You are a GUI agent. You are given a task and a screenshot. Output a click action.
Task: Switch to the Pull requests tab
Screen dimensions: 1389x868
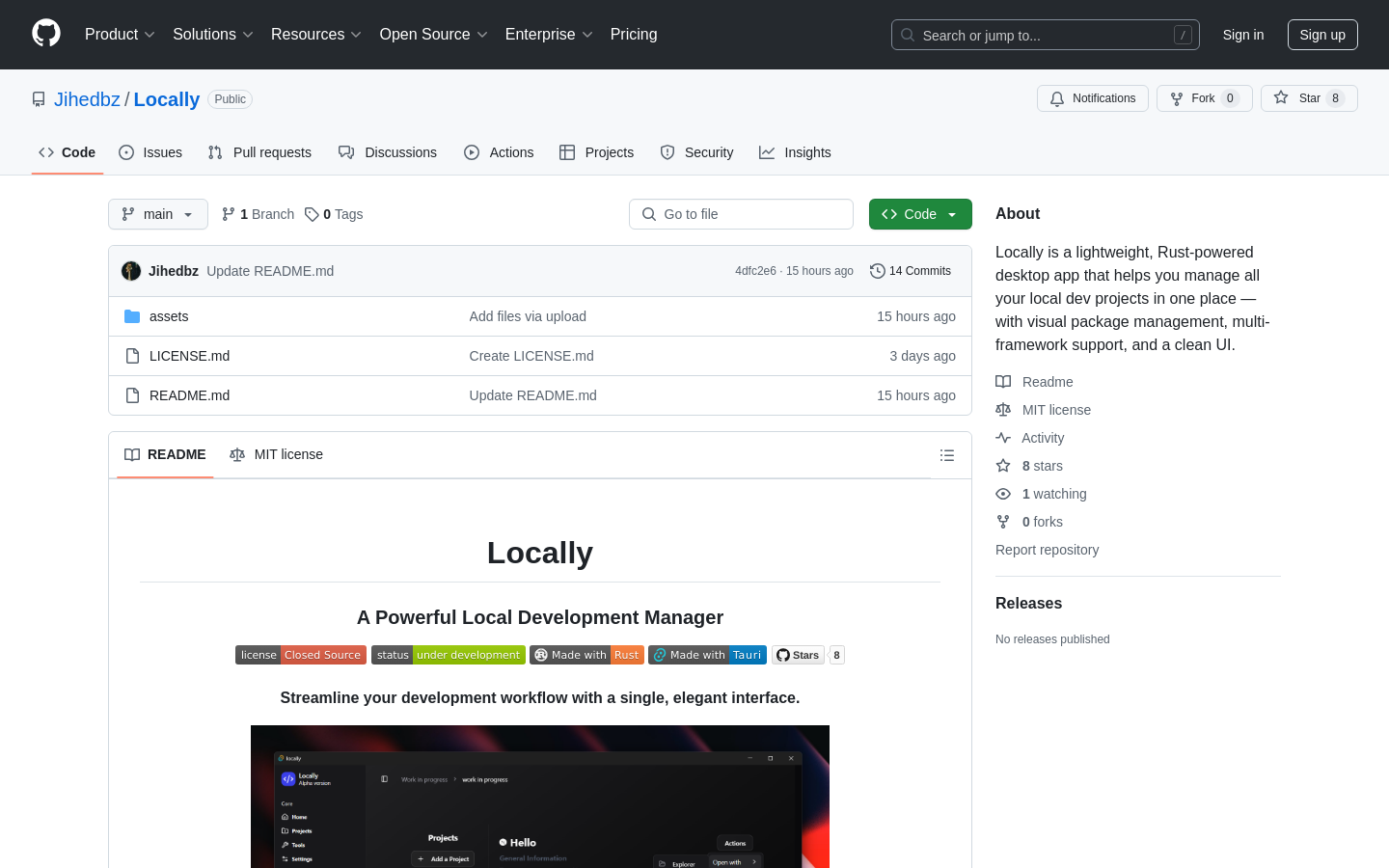[259, 152]
